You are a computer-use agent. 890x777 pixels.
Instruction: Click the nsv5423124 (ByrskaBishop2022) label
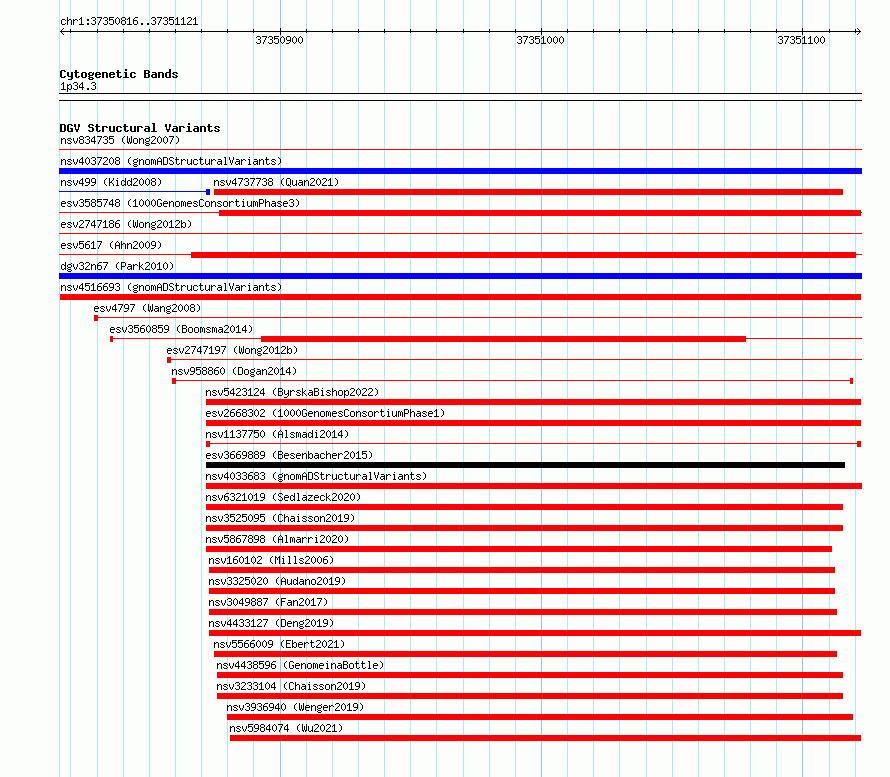point(292,392)
